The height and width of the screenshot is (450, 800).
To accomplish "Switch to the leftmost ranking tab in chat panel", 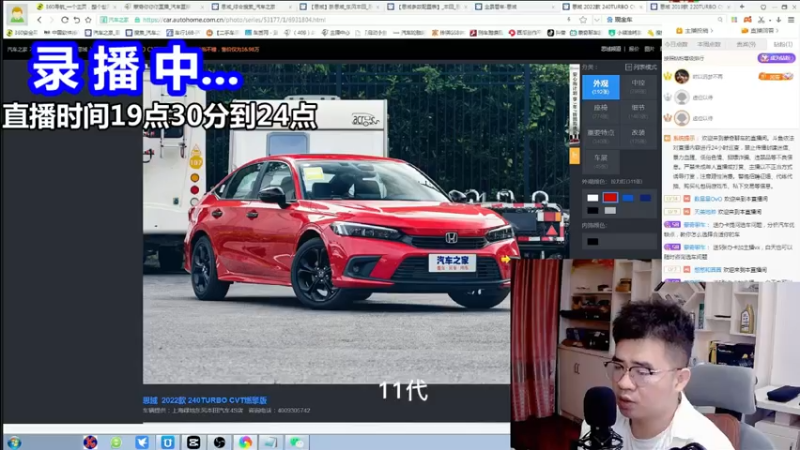I will [x=677, y=44].
